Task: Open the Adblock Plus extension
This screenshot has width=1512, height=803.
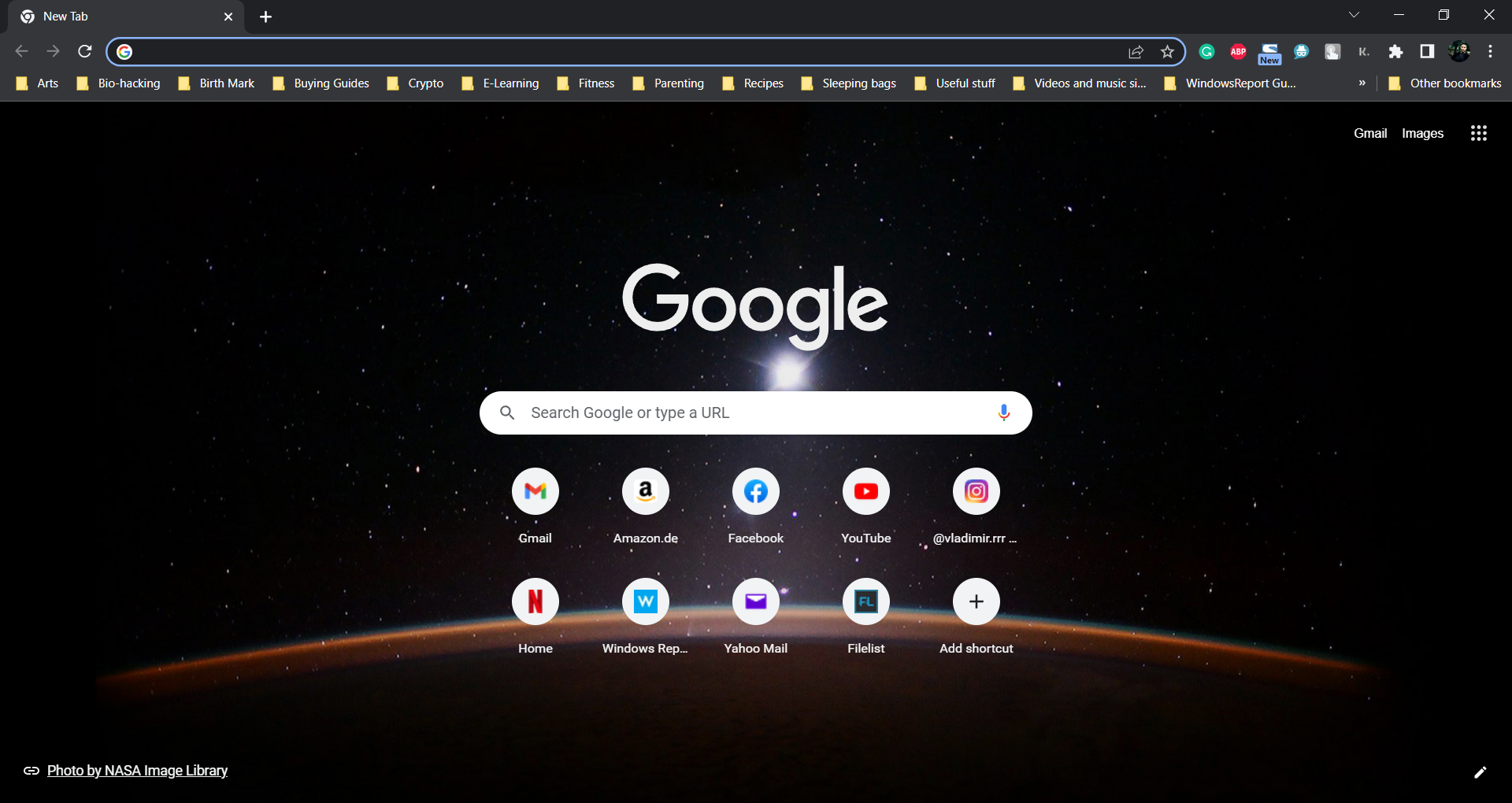Action: coord(1238,52)
